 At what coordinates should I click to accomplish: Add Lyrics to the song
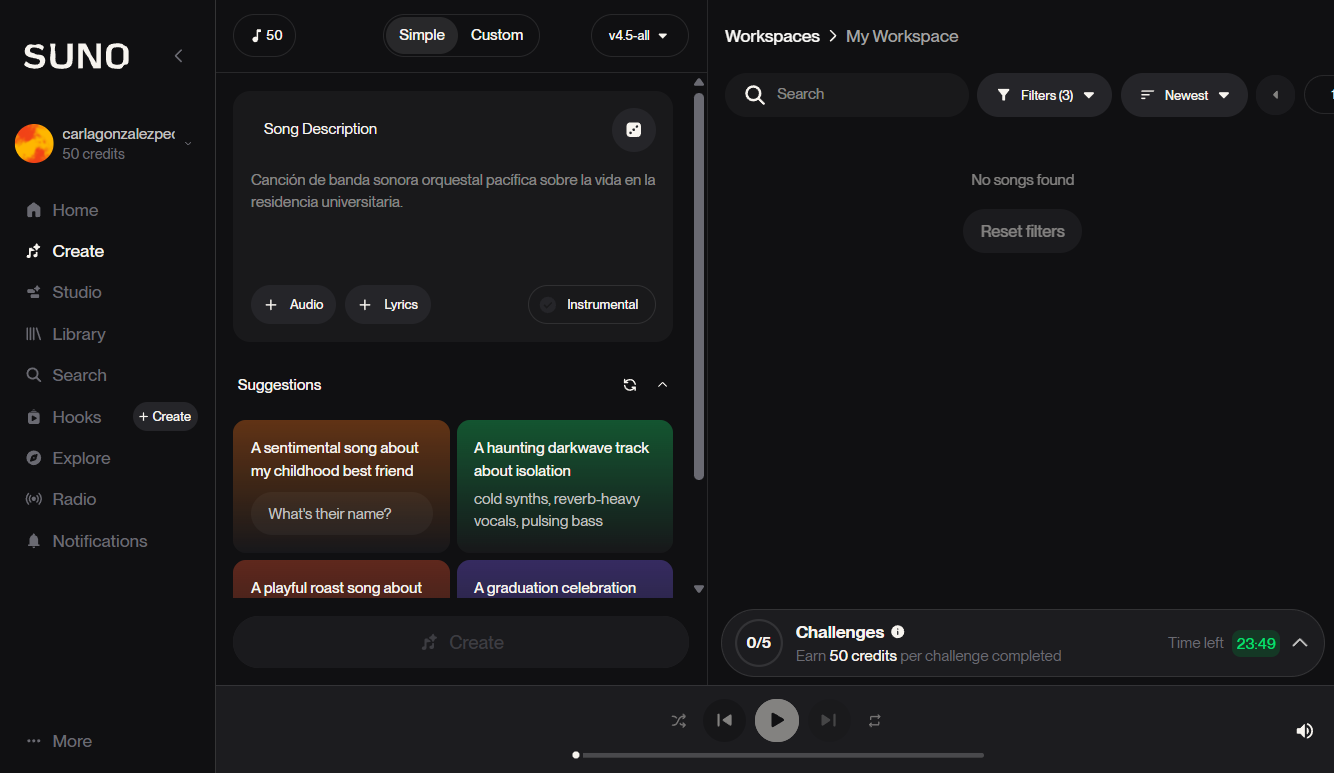(388, 305)
